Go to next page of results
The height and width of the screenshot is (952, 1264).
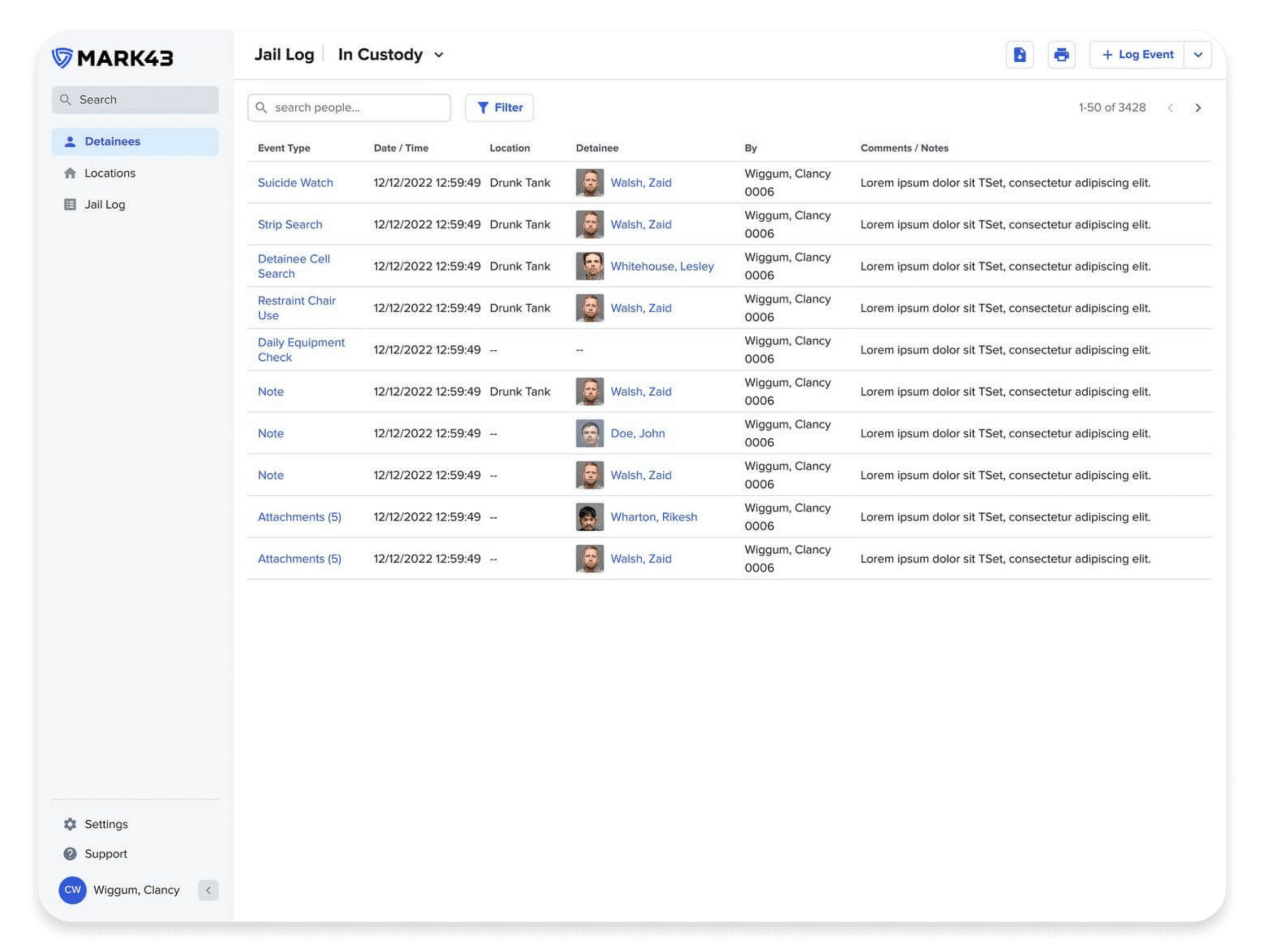point(1198,108)
